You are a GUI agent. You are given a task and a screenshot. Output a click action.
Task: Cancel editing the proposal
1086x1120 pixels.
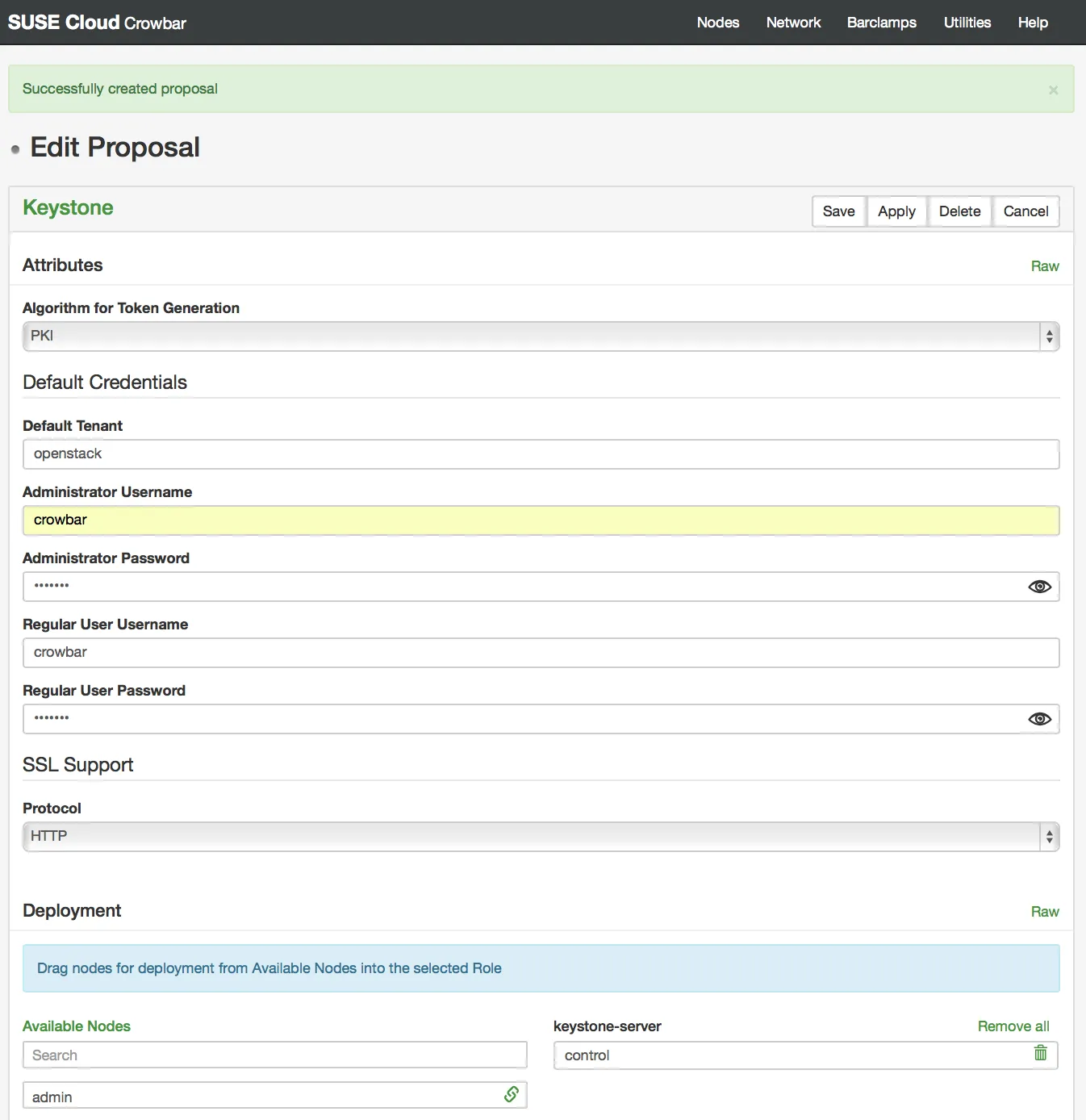pyautogui.click(x=1025, y=211)
